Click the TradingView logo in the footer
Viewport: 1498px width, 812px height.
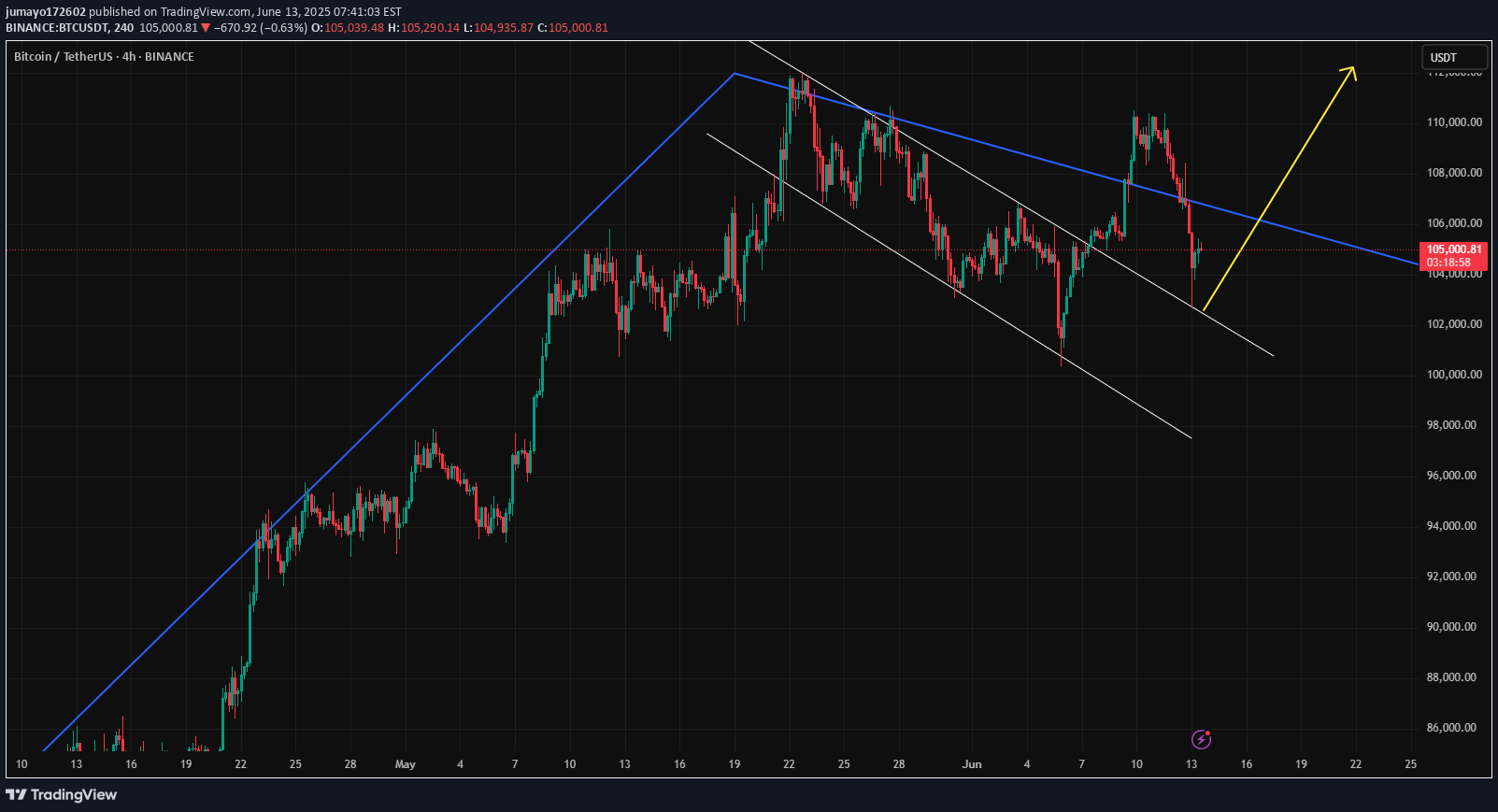click(x=62, y=794)
